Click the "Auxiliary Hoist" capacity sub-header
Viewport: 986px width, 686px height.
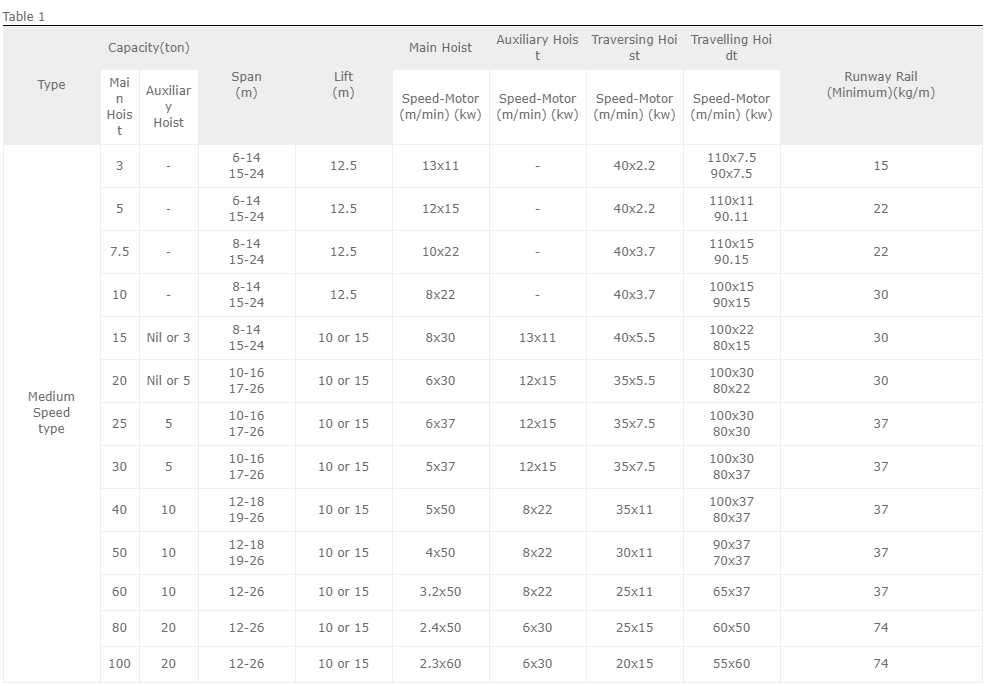[x=169, y=107]
